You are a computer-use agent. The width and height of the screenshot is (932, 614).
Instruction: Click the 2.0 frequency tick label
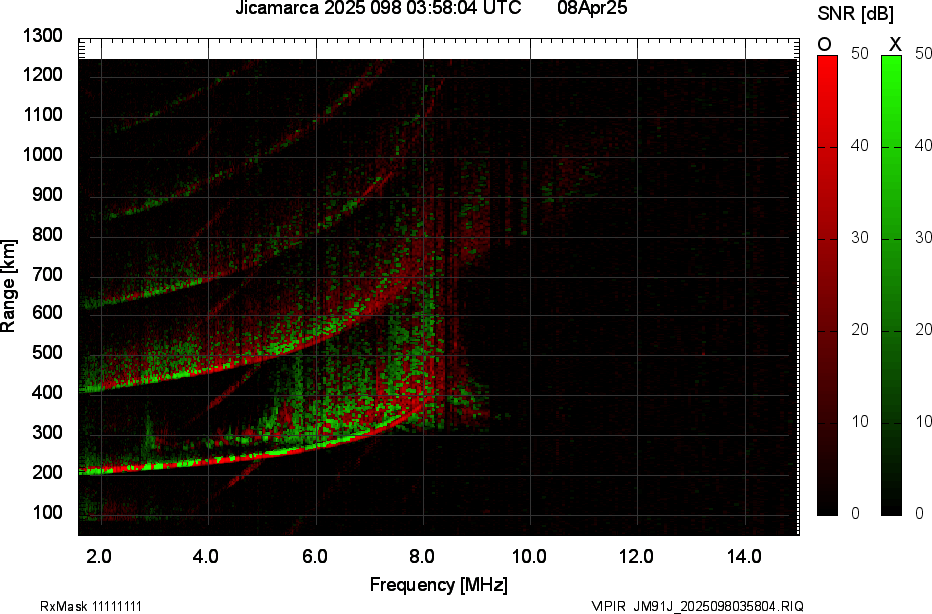coord(99,557)
